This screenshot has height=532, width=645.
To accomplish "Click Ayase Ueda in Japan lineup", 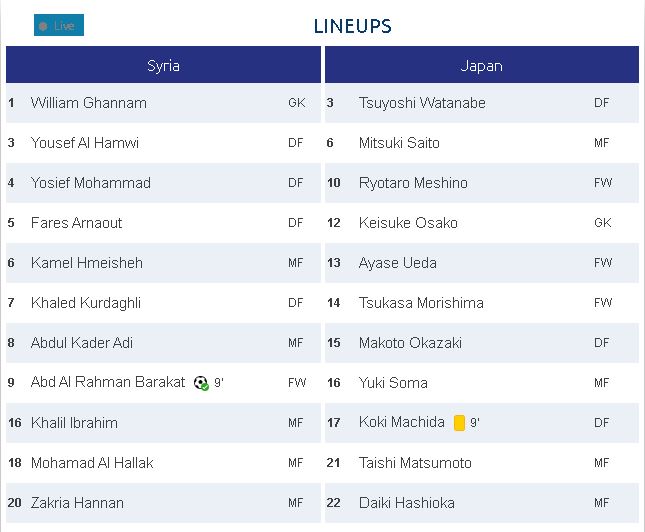I will tap(397, 263).
